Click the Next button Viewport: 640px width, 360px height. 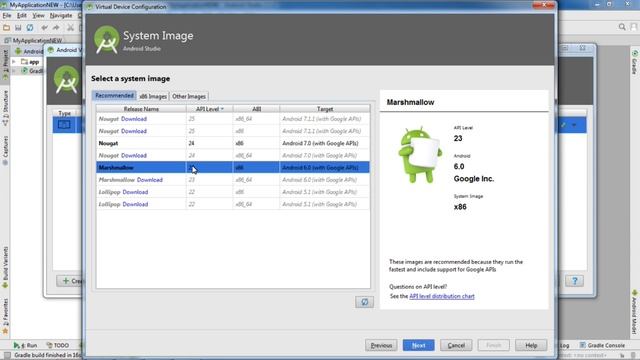pyautogui.click(x=418, y=345)
